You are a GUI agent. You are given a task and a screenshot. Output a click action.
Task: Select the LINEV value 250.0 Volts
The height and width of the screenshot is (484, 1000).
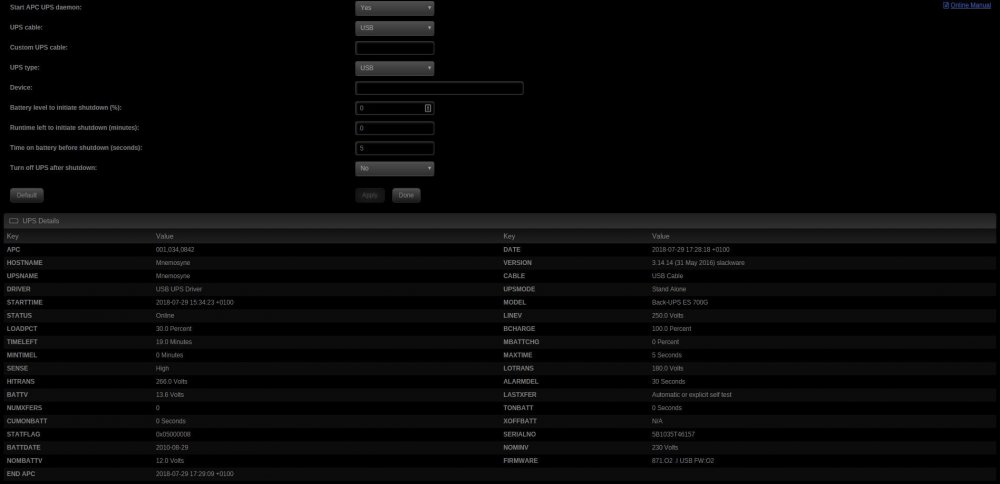[668, 316]
